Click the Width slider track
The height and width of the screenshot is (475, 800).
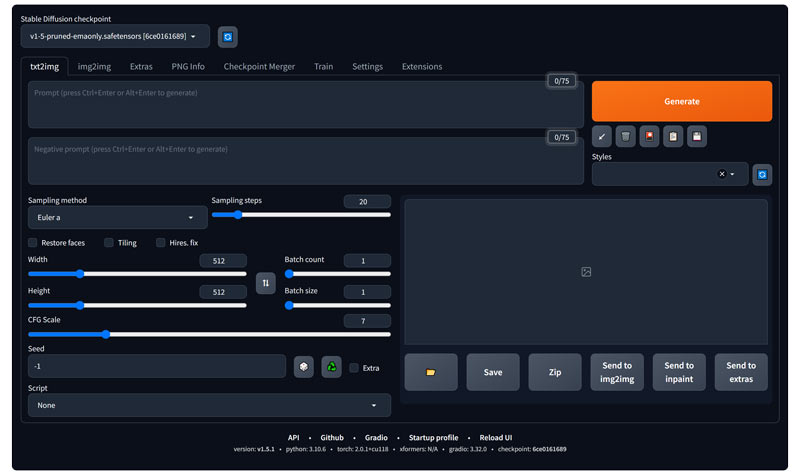(x=137, y=274)
